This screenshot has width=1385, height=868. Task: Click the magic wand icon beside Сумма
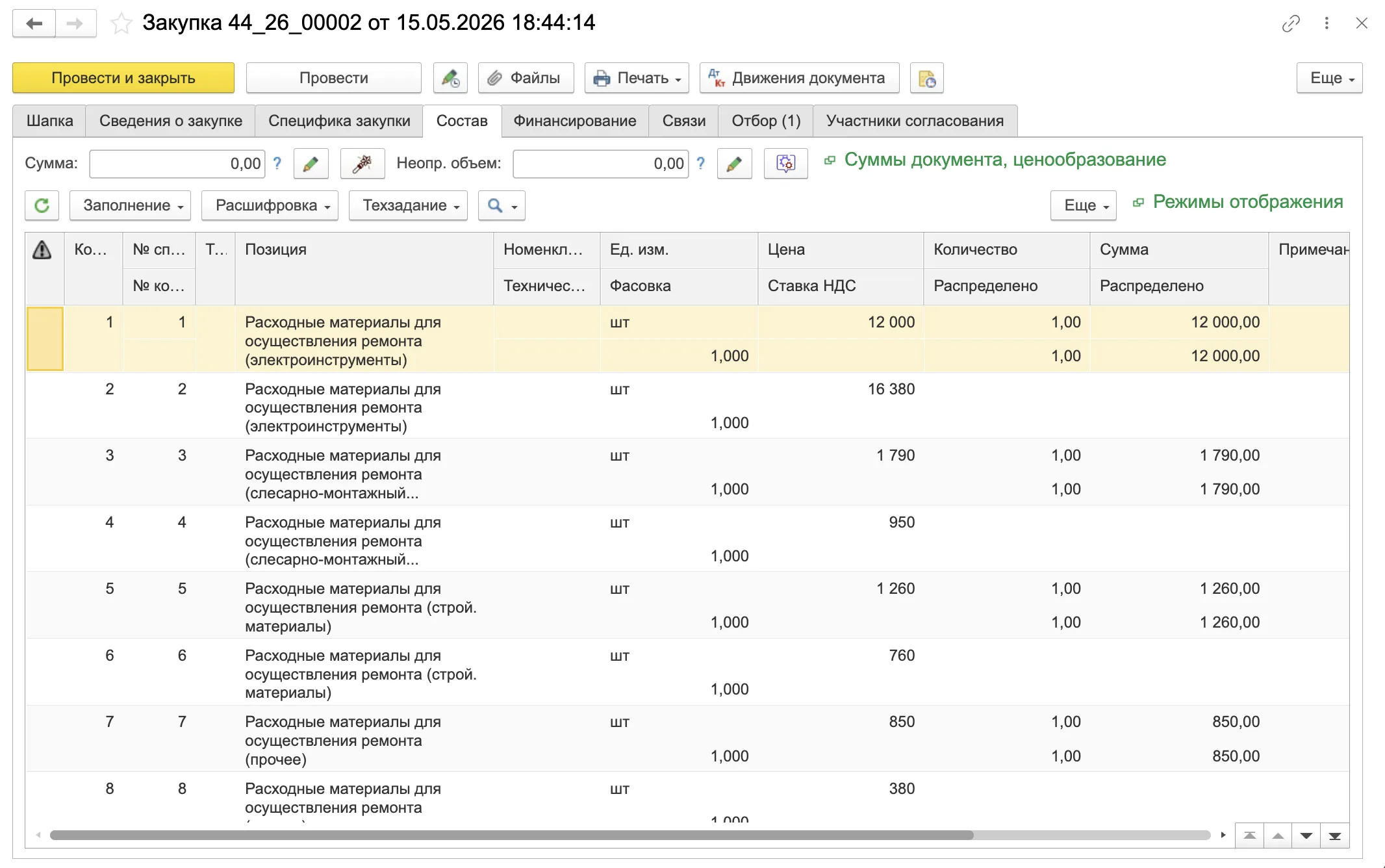coord(362,164)
